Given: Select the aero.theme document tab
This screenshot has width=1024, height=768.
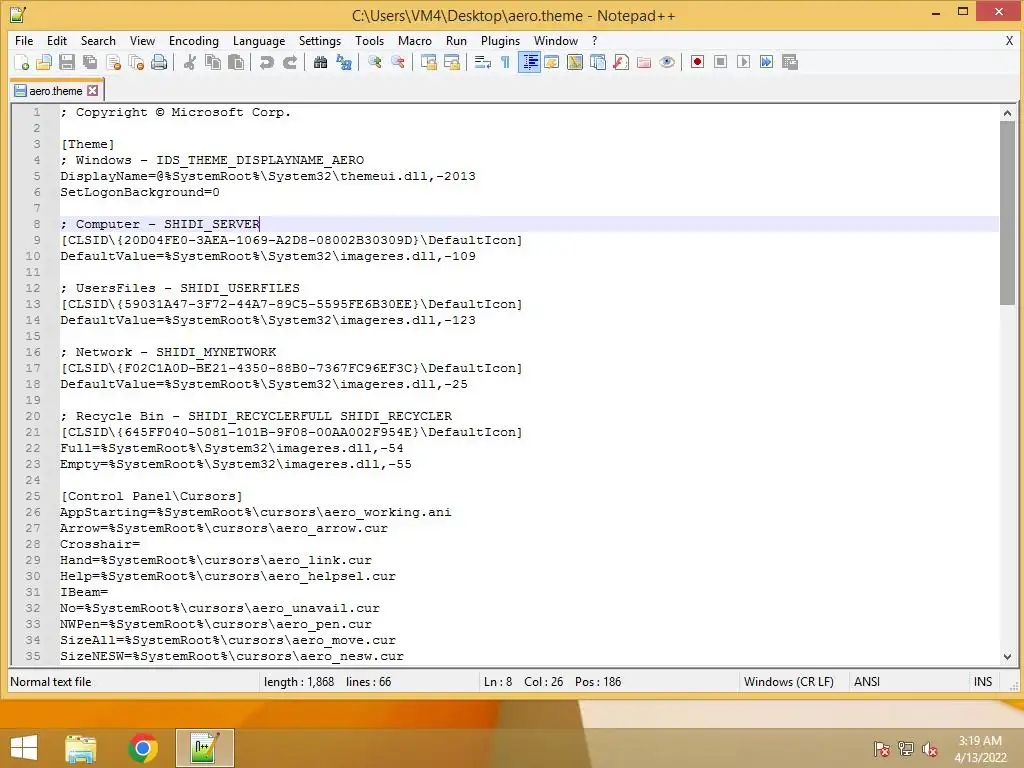Looking at the screenshot, I should 56,91.
